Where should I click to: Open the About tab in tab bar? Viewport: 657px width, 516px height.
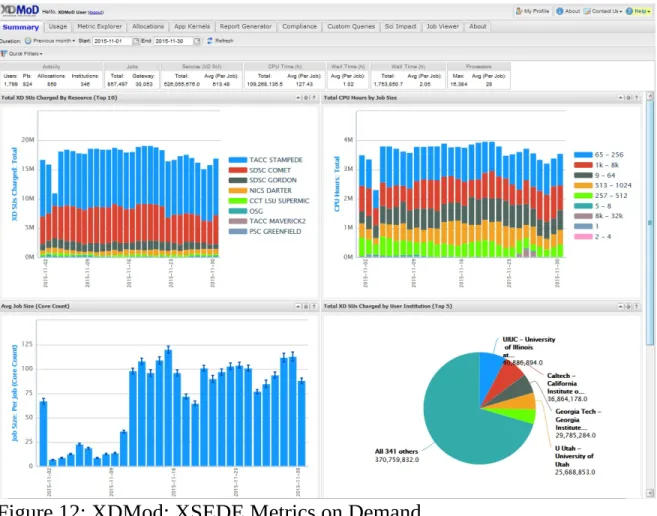pyautogui.click(x=478, y=26)
